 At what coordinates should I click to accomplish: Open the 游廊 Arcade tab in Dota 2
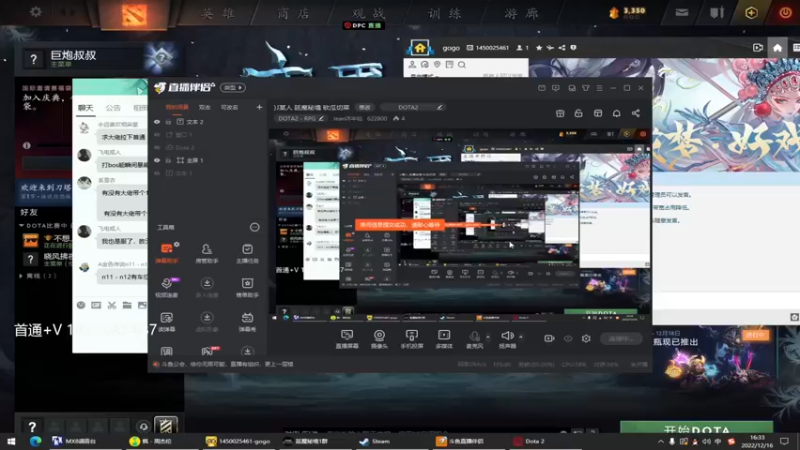click(x=521, y=14)
